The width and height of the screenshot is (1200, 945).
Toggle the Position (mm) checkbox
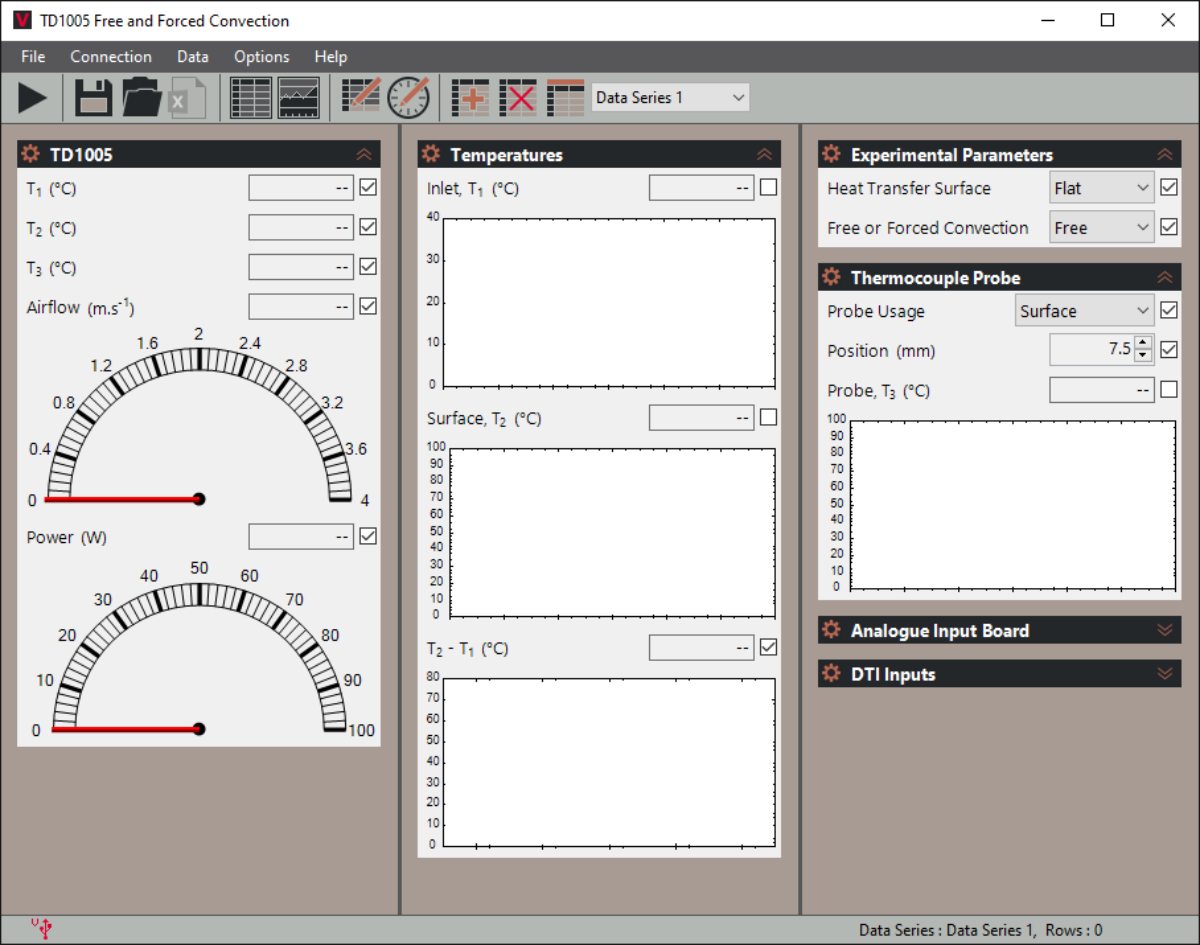[1169, 350]
